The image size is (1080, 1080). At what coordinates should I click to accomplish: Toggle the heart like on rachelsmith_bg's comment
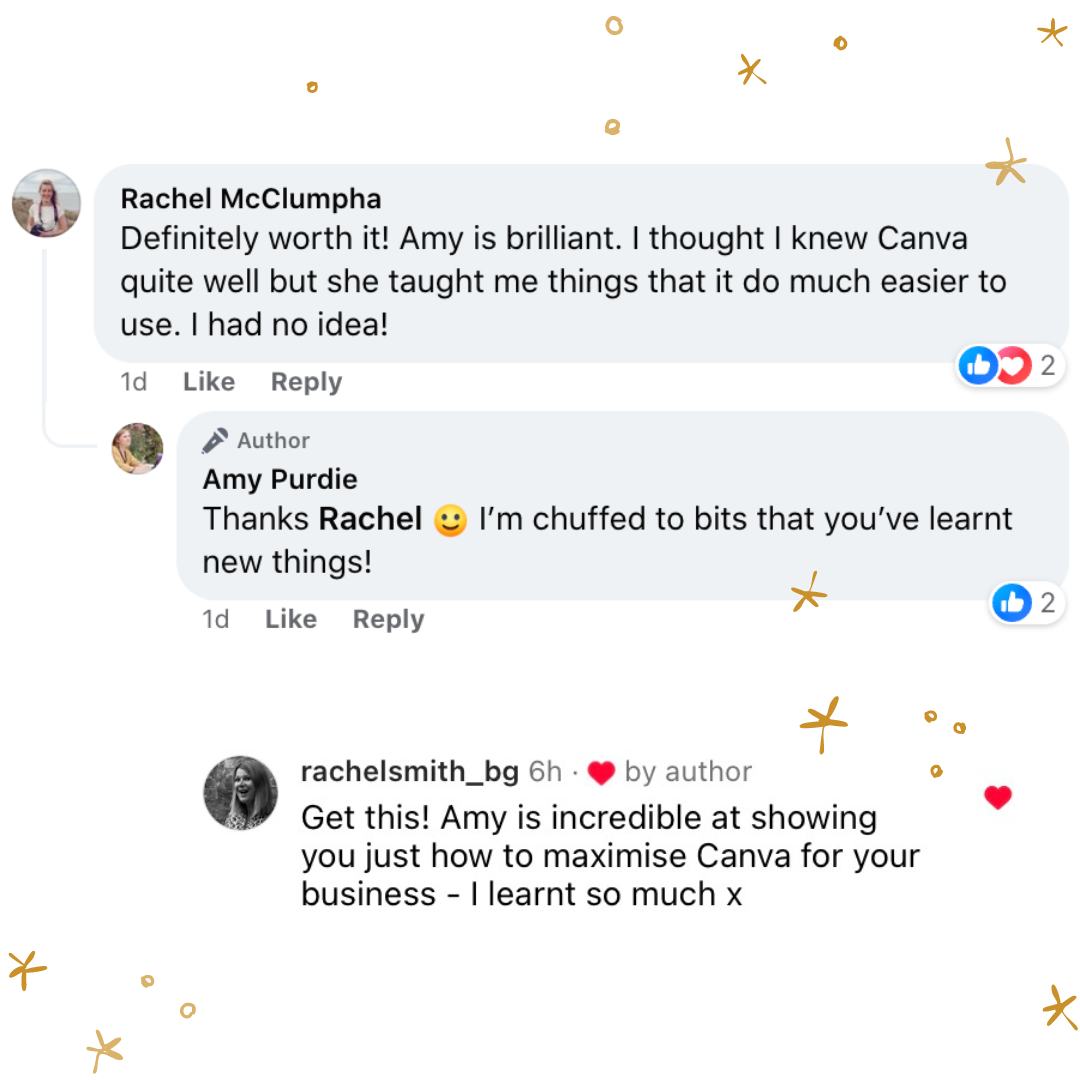point(997,797)
